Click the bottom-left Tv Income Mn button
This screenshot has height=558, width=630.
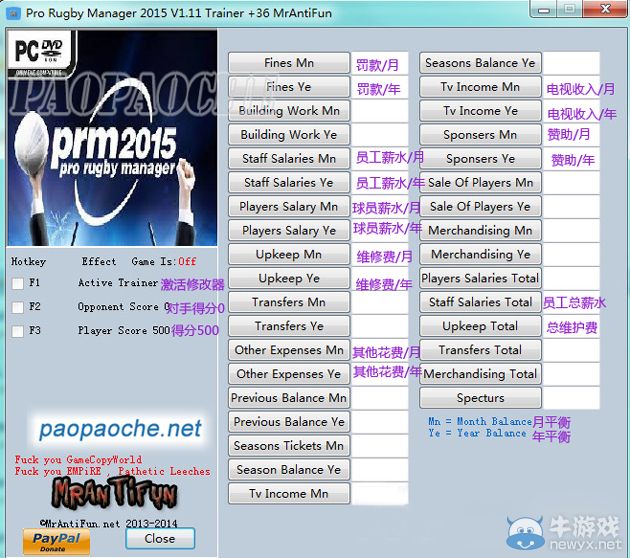[x=289, y=494]
